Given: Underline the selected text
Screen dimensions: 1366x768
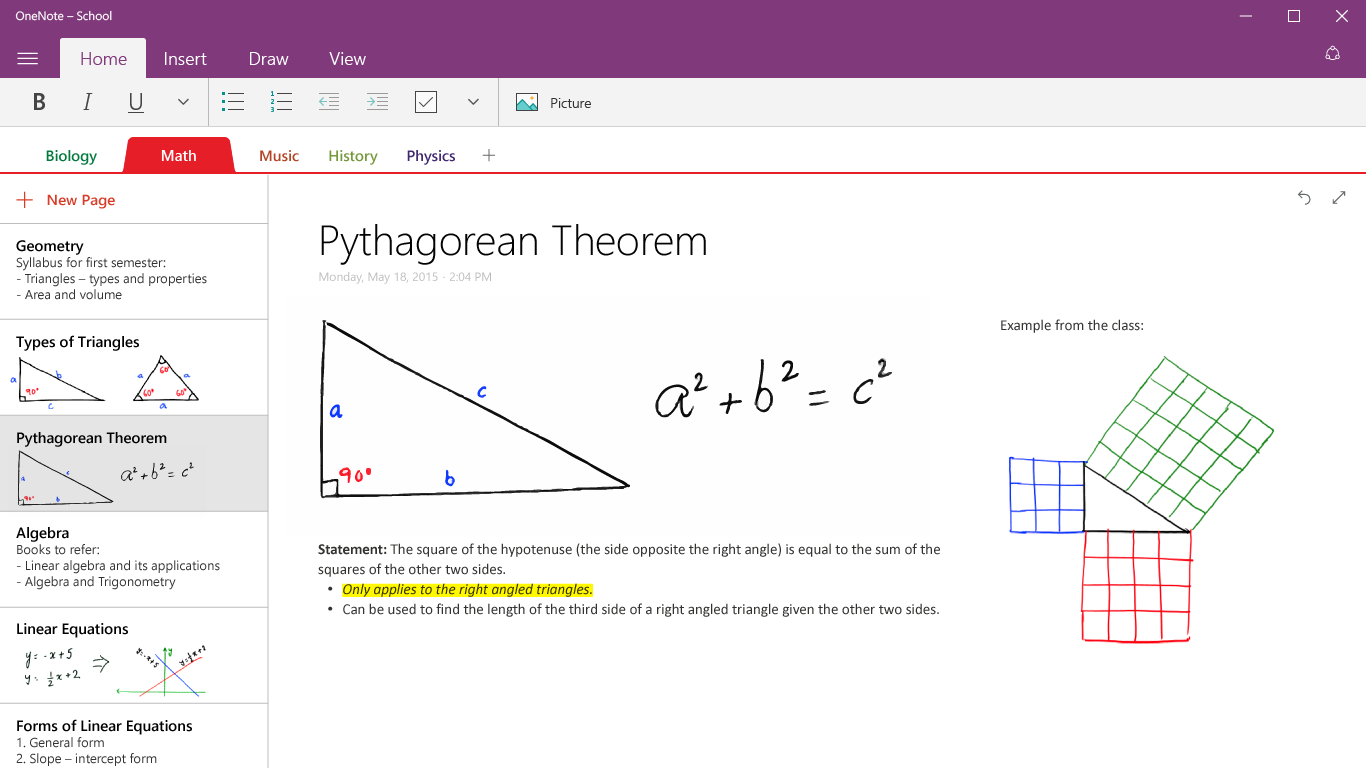Looking at the screenshot, I should pos(135,101).
